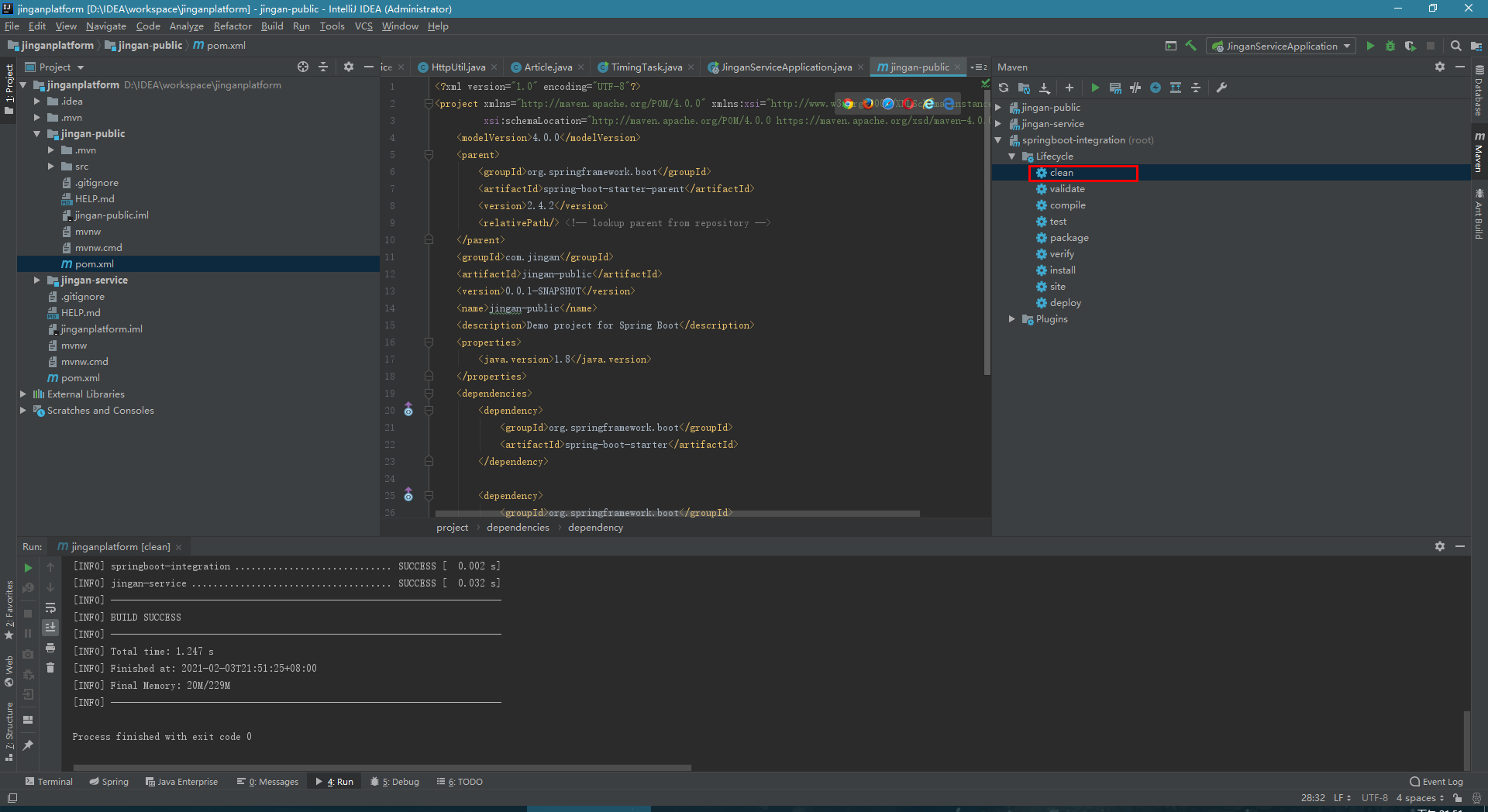Toggle Maven Offline Mode button
The image size is (1488, 812).
click(1135, 88)
